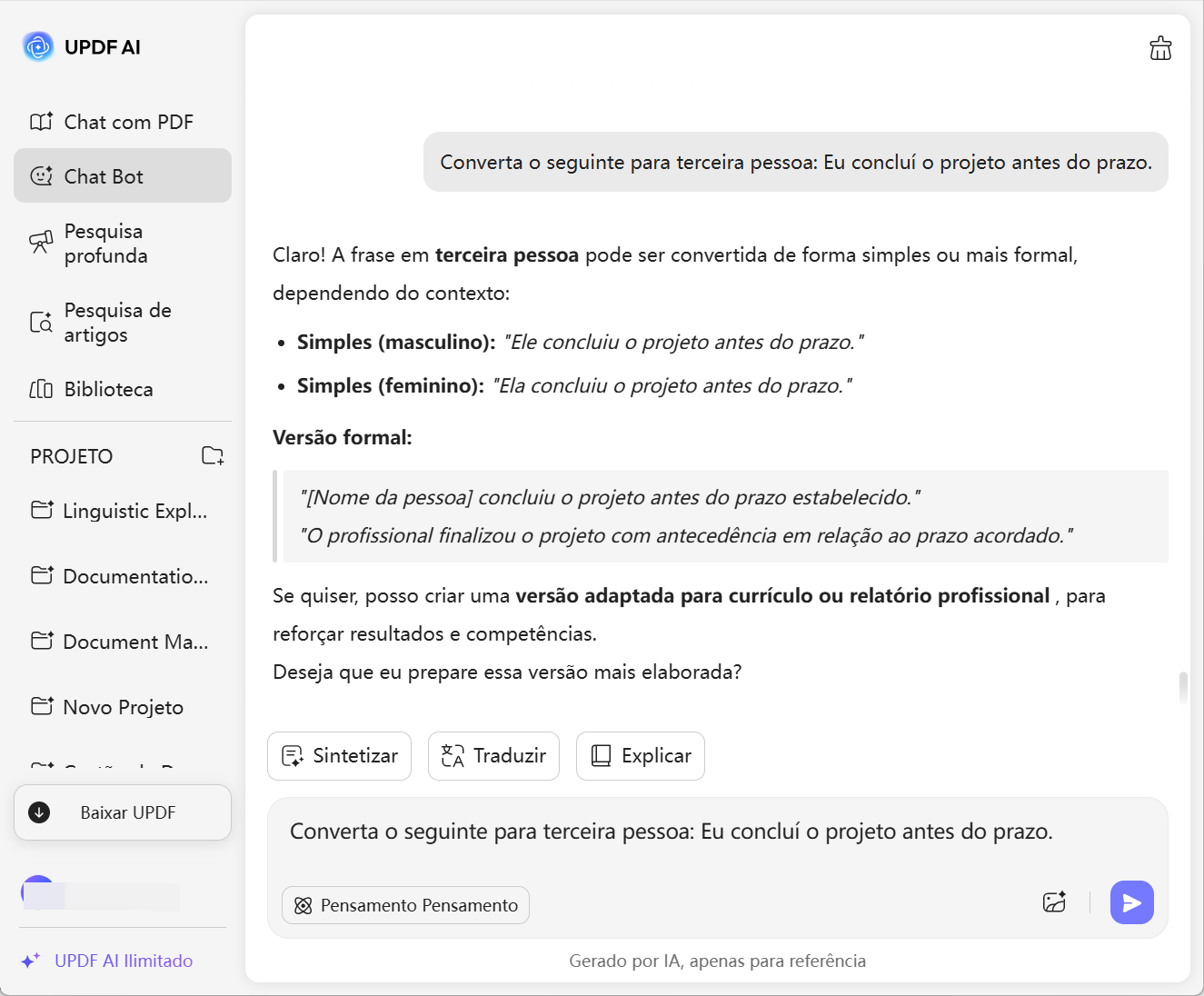Select the Chat Bot menu item

click(x=123, y=176)
